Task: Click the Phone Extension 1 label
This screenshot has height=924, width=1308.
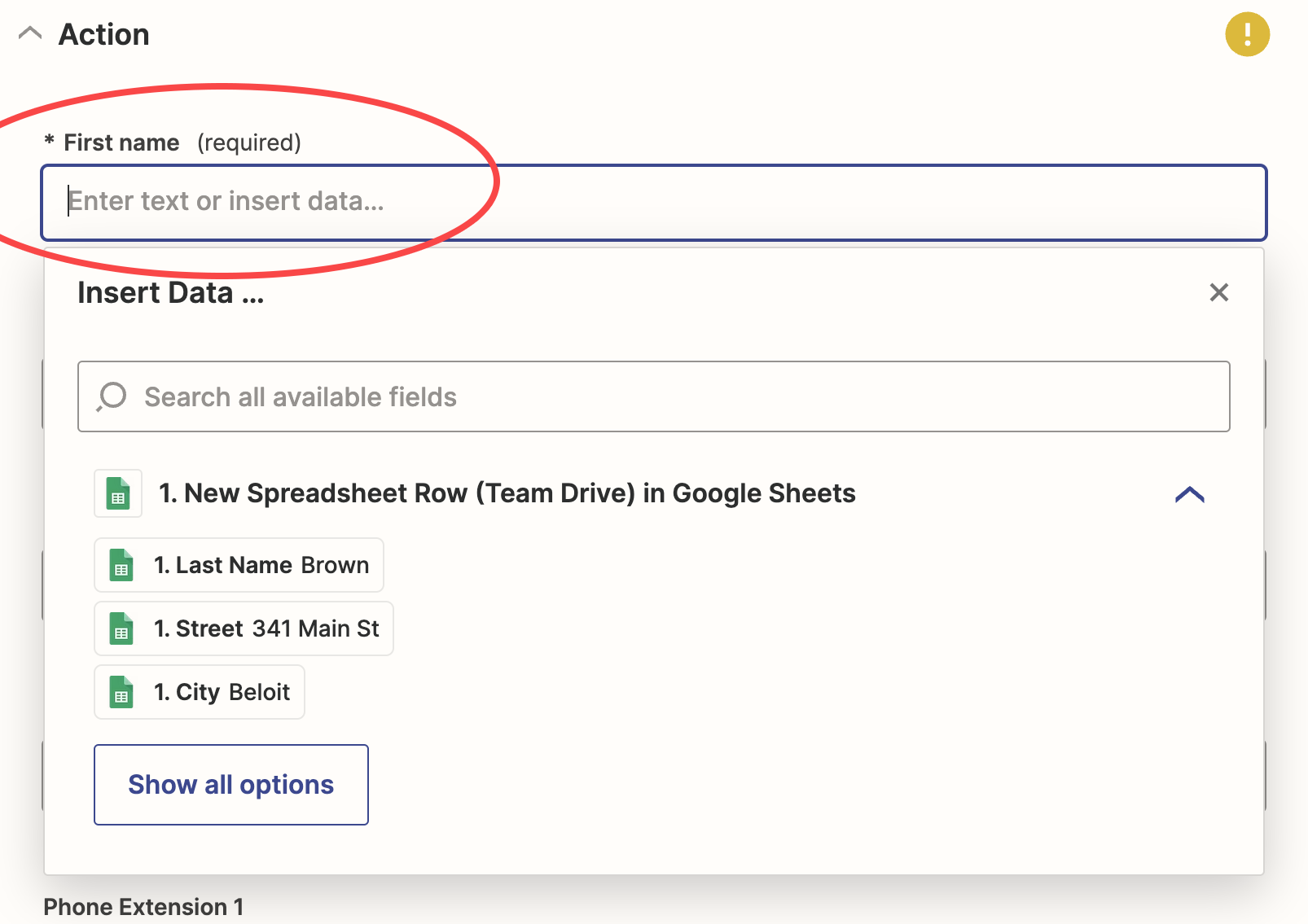Action: [x=143, y=907]
